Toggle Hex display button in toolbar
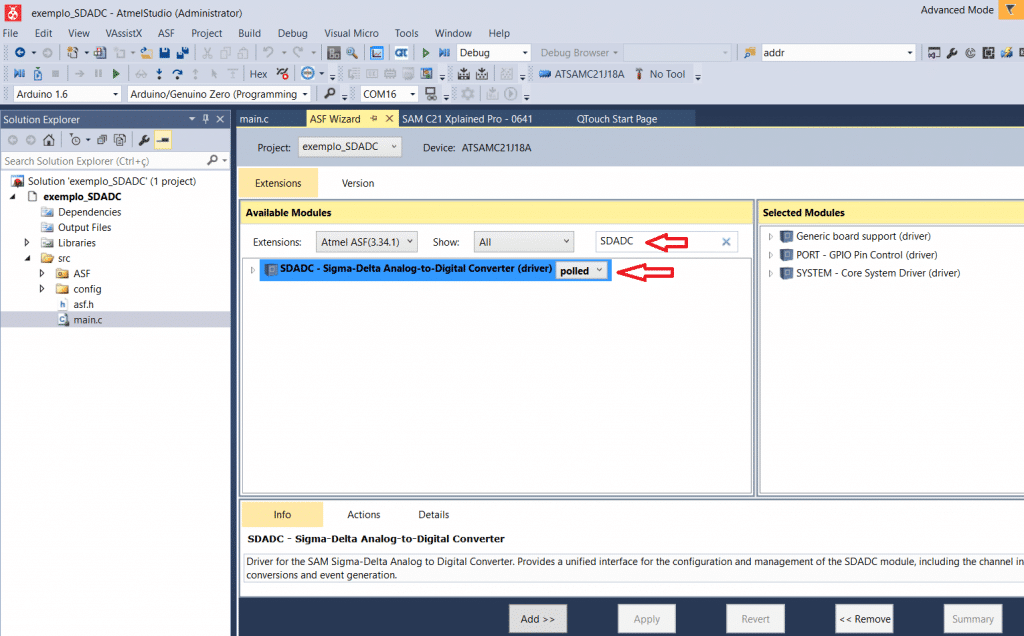Viewport: 1024px width, 636px height. [x=258, y=73]
